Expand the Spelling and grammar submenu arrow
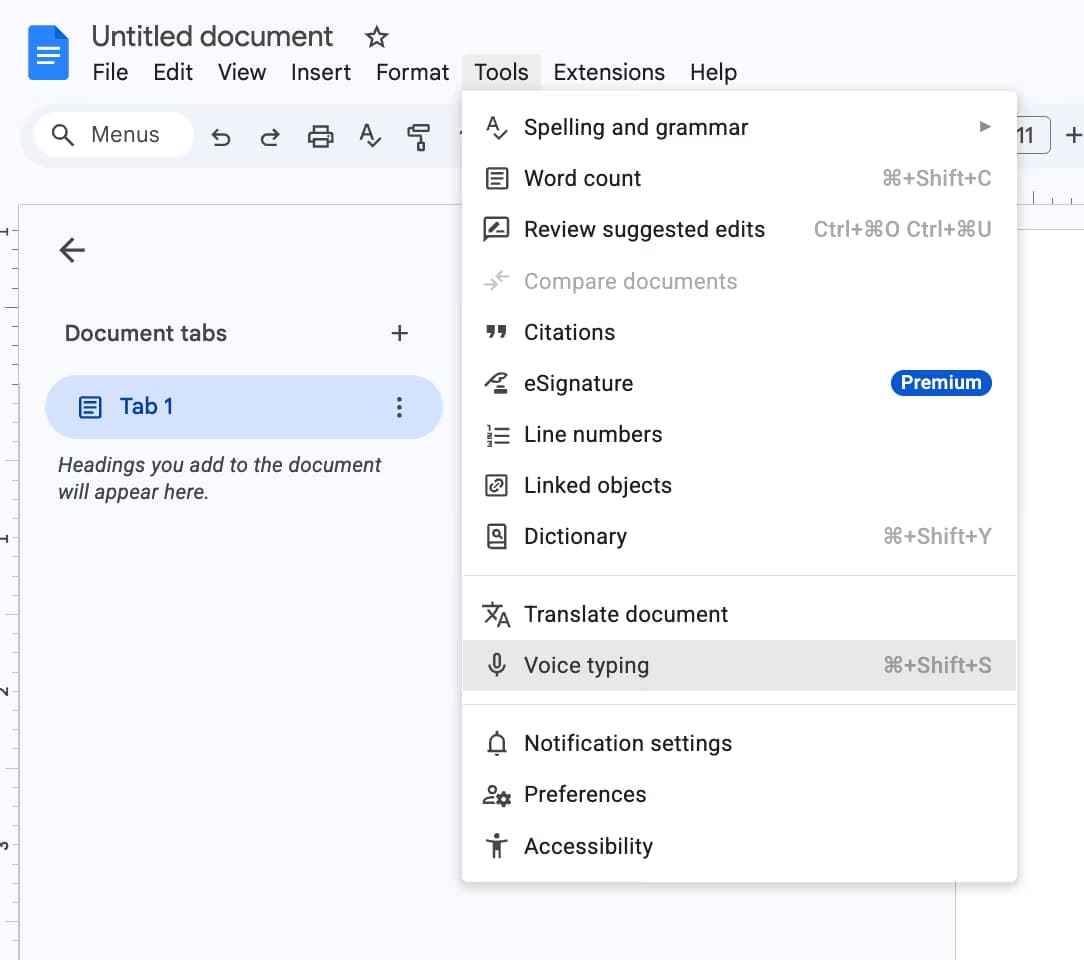The width and height of the screenshot is (1084, 960). point(984,126)
